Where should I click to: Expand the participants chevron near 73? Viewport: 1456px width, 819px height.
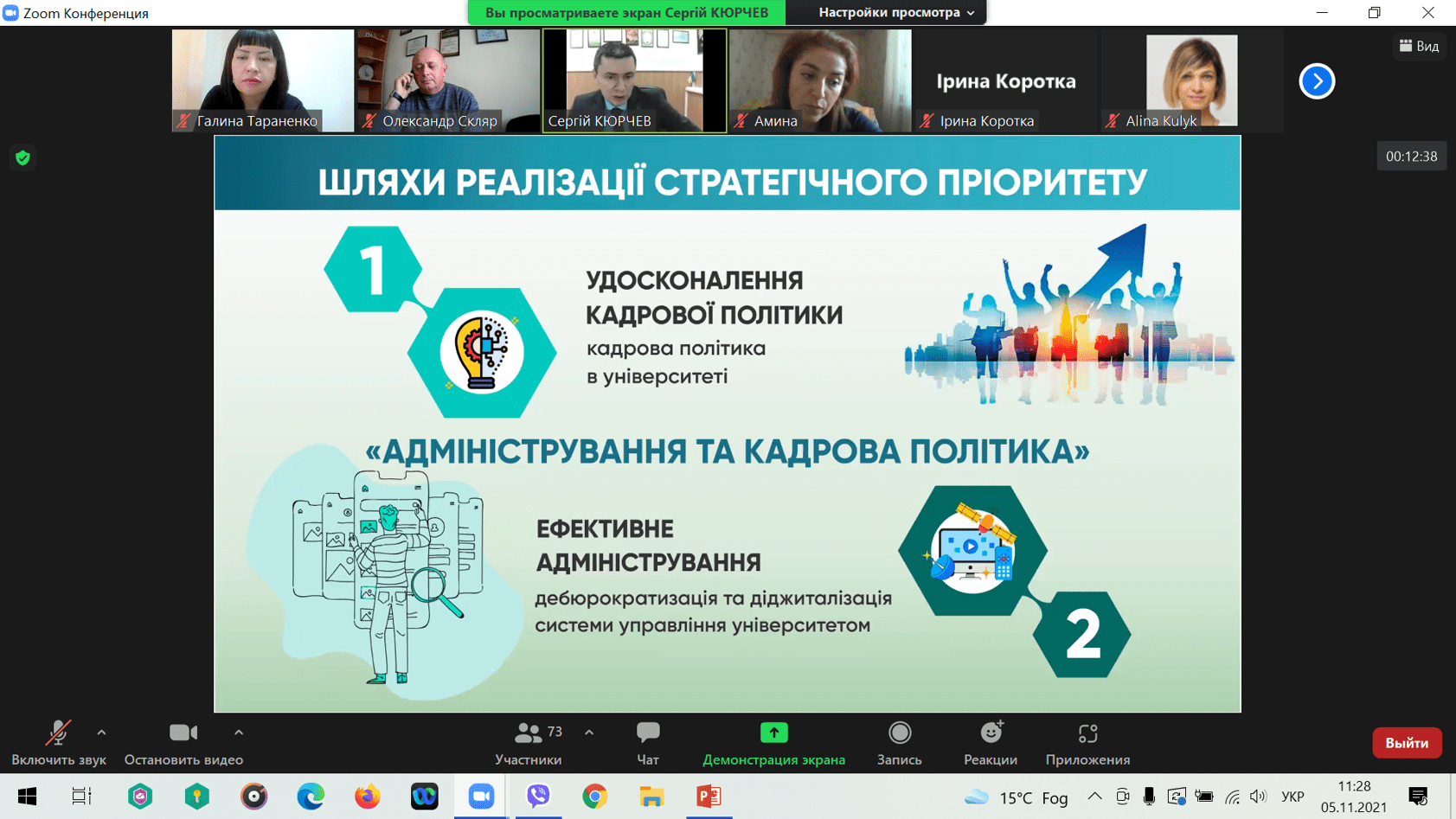pos(589,732)
